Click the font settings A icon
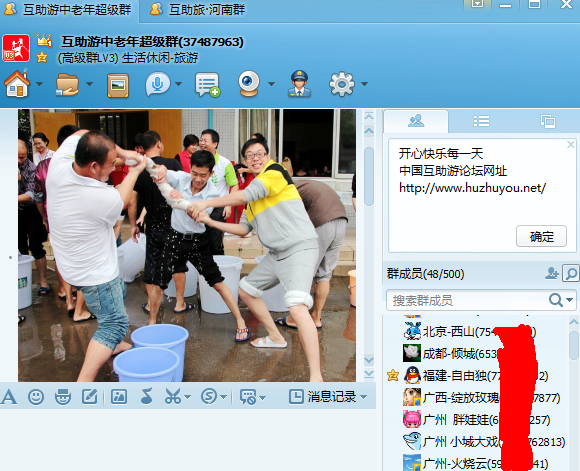This screenshot has height=471, width=580. coord(9,397)
